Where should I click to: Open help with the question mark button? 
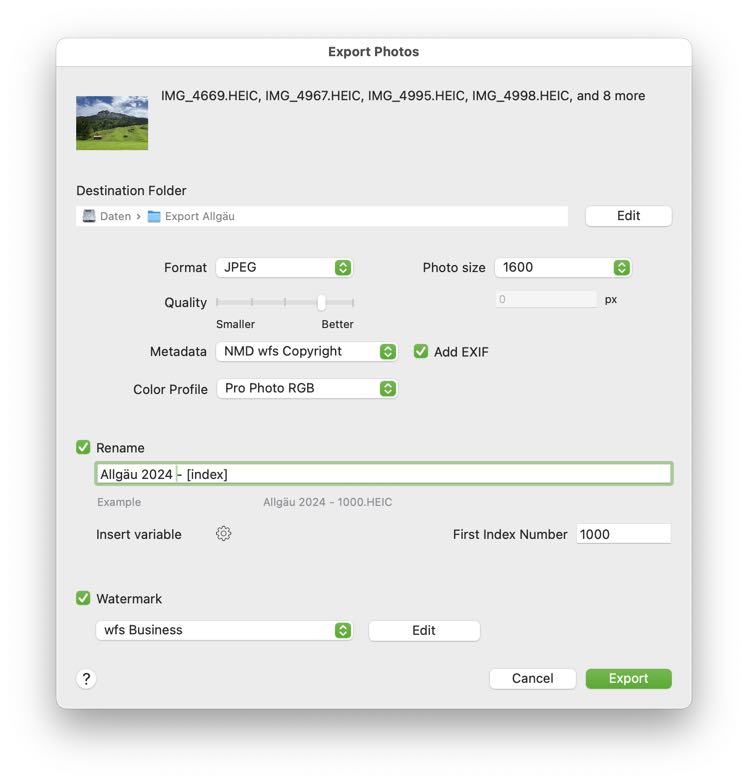[x=86, y=678]
